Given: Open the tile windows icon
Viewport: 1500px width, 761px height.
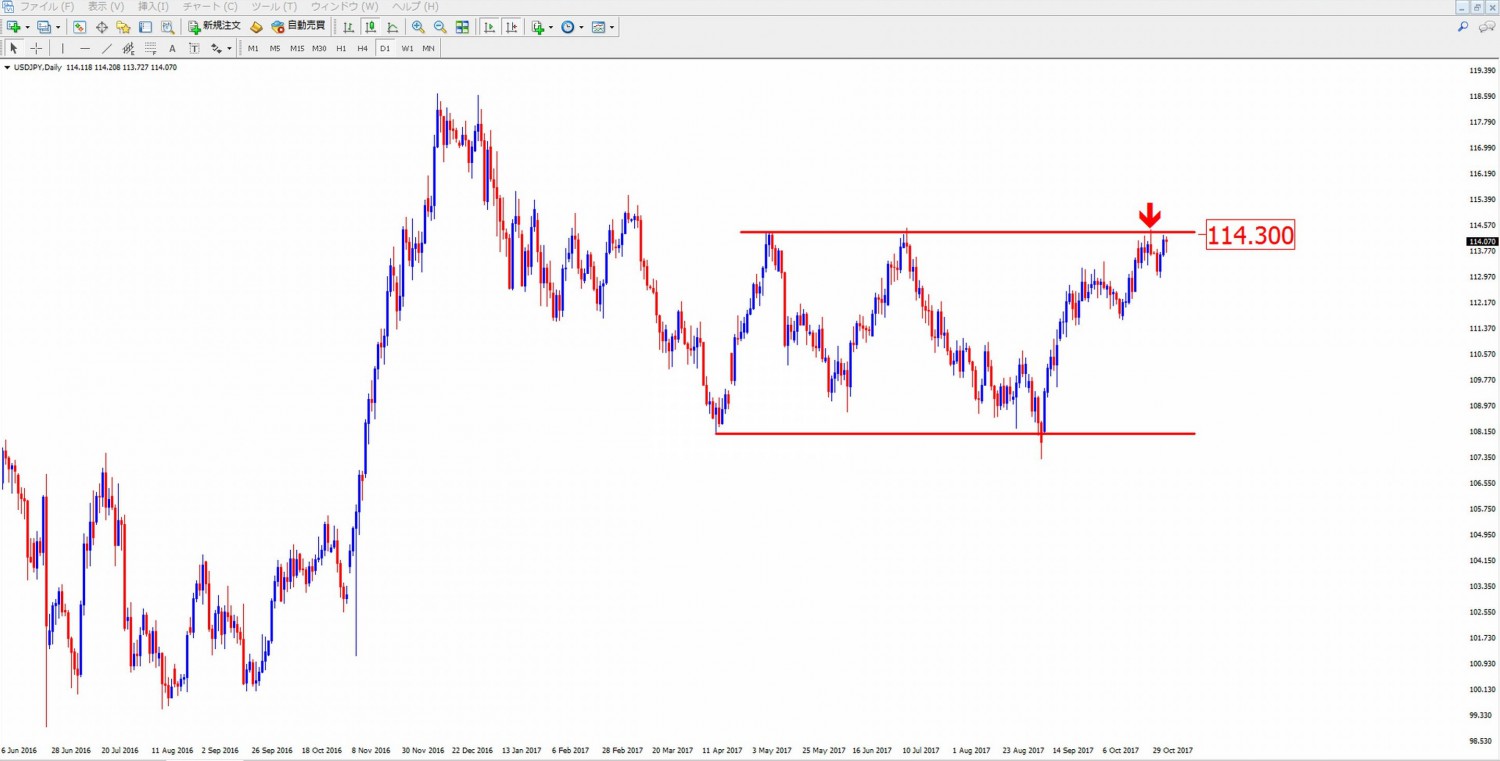Looking at the screenshot, I should click(x=462, y=27).
